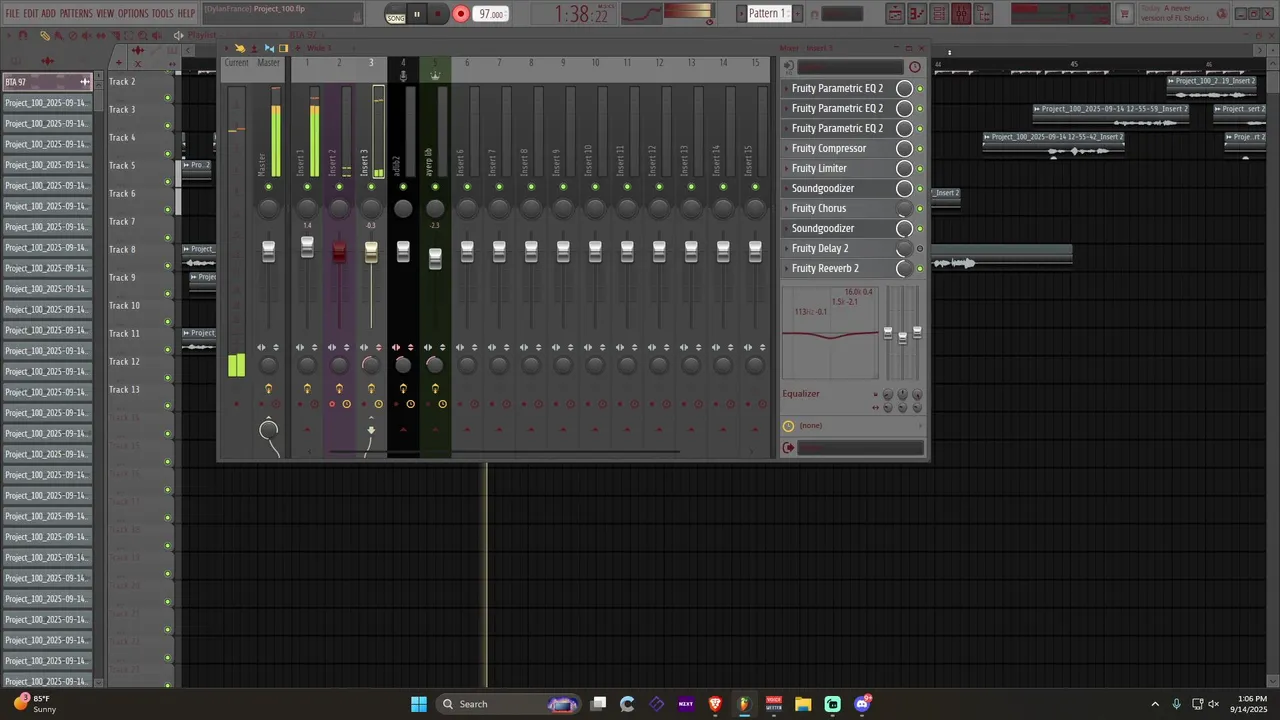The height and width of the screenshot is (720, 1280).
Task: Pause playback in the transport bar
Action: tap(417, 14)
